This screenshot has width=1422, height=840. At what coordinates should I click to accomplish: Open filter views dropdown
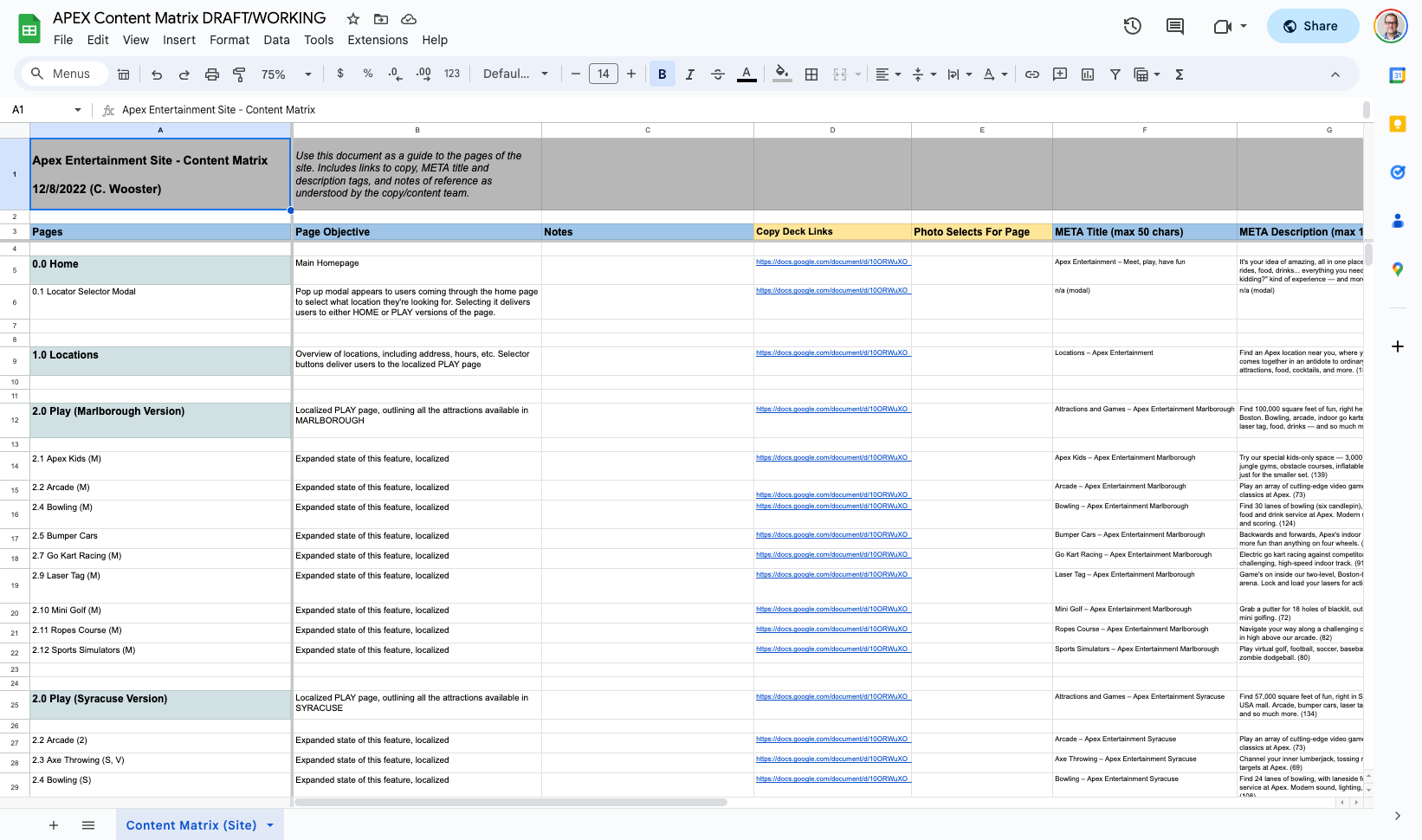pos(1147,74)
